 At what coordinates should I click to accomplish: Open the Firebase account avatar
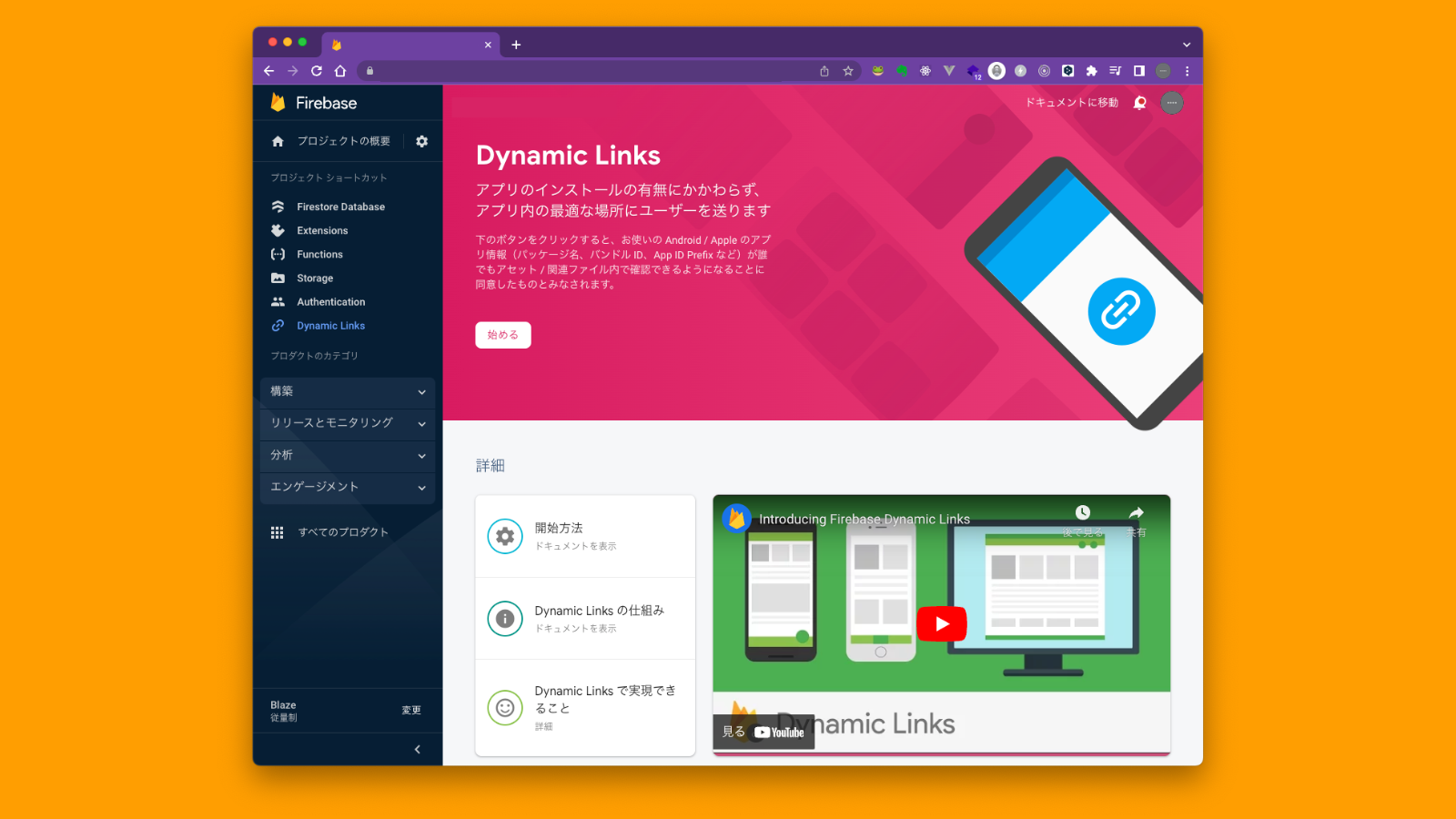[1172, 103]
